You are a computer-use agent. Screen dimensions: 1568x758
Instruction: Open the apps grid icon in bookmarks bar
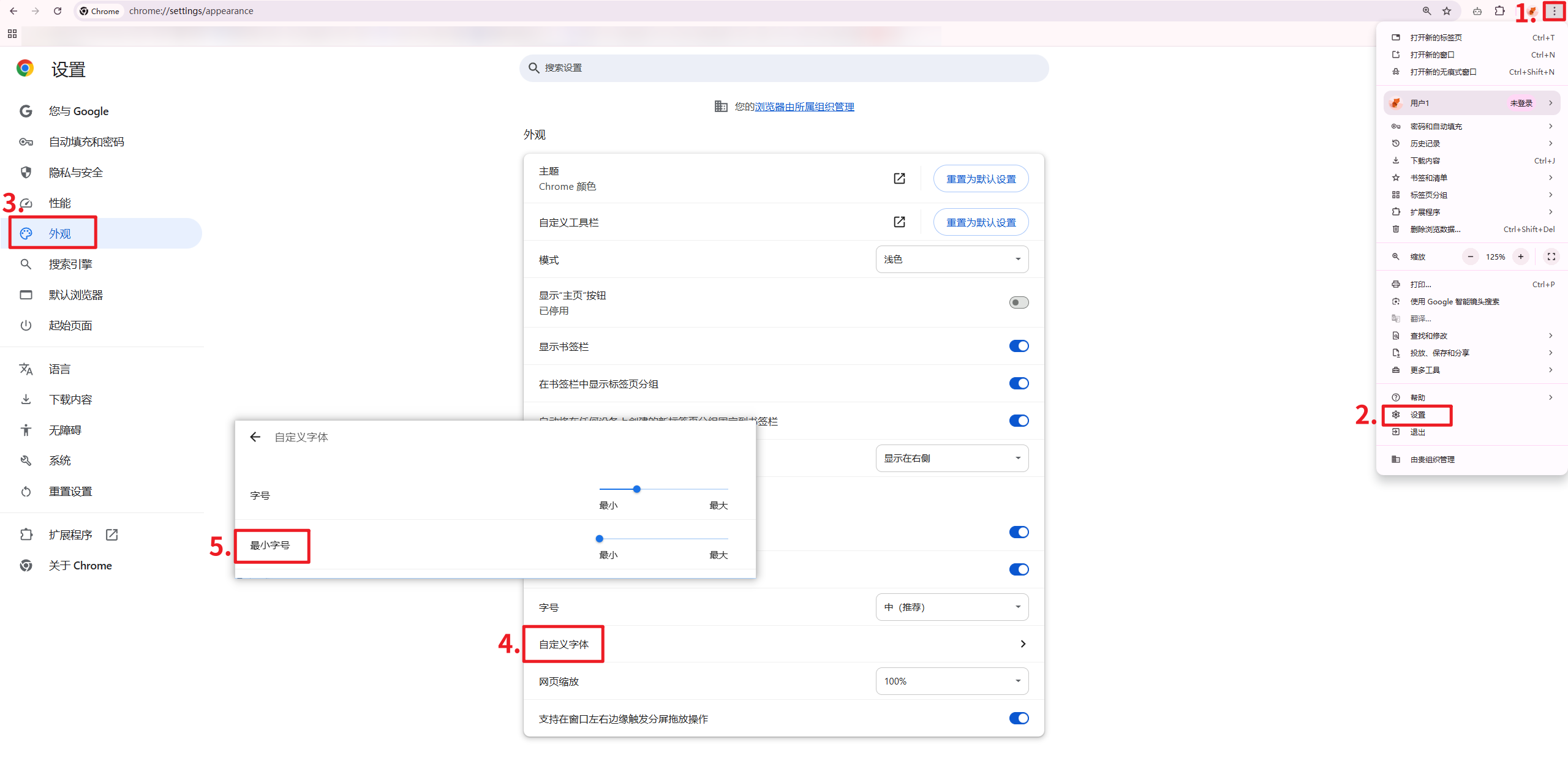[12, 34]
